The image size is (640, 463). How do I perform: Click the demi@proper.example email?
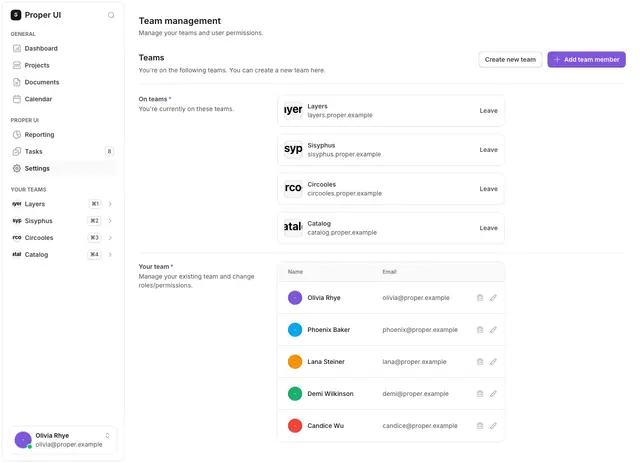click(x=416, y=394)
